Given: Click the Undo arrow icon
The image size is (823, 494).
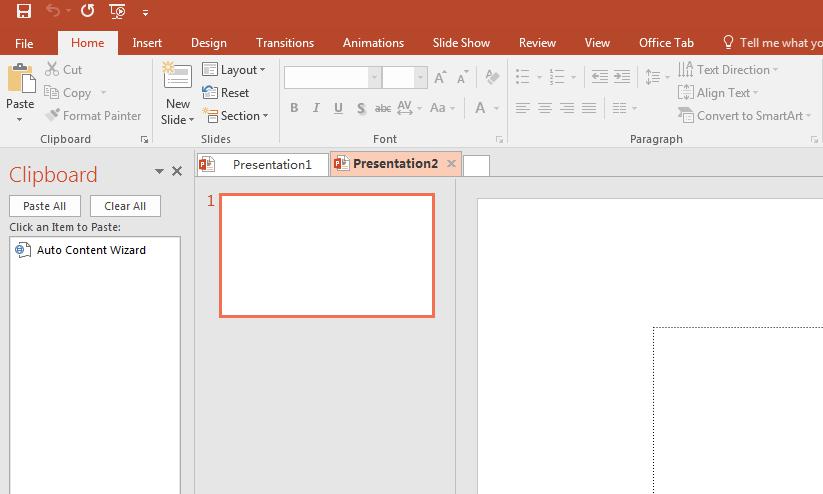Looking at the screenshot, I should 53,10.
